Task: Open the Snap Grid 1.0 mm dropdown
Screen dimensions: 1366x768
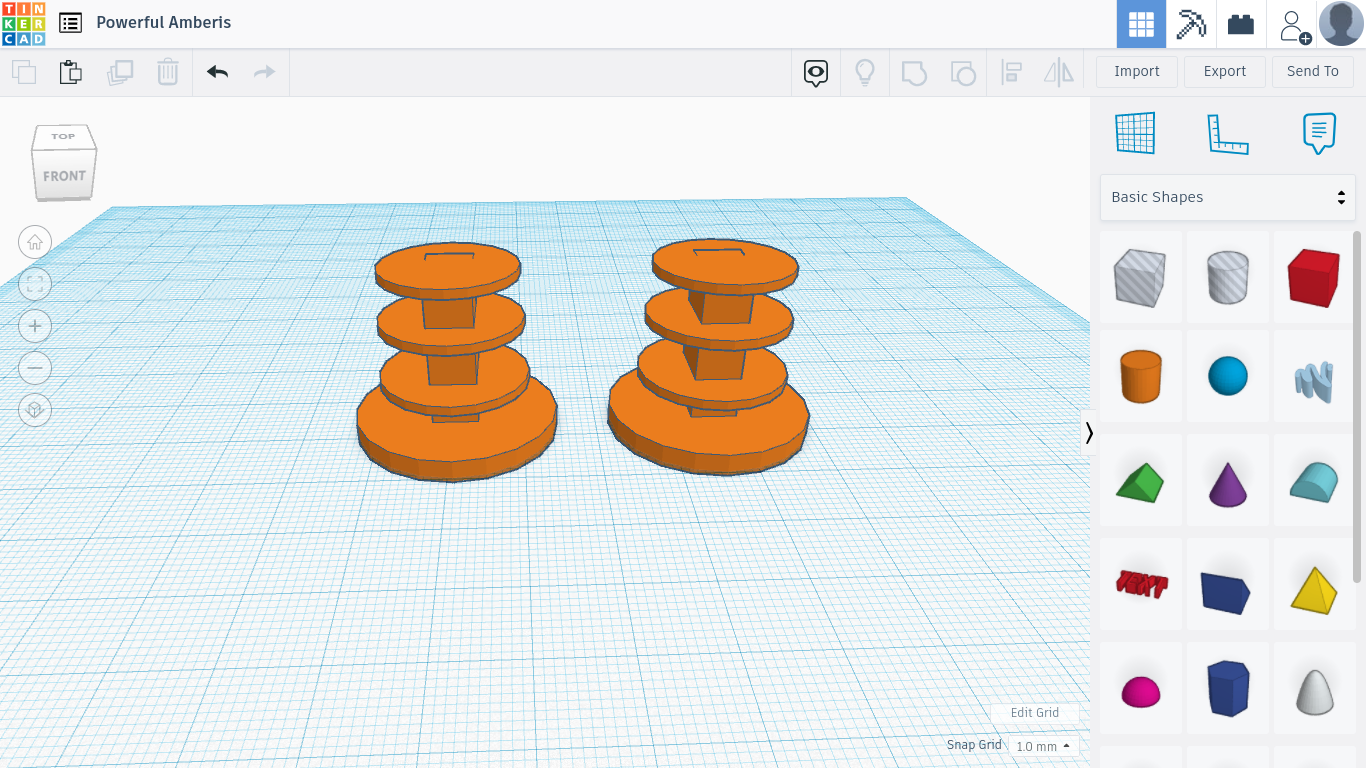Action: click(x=1043, y=746)
